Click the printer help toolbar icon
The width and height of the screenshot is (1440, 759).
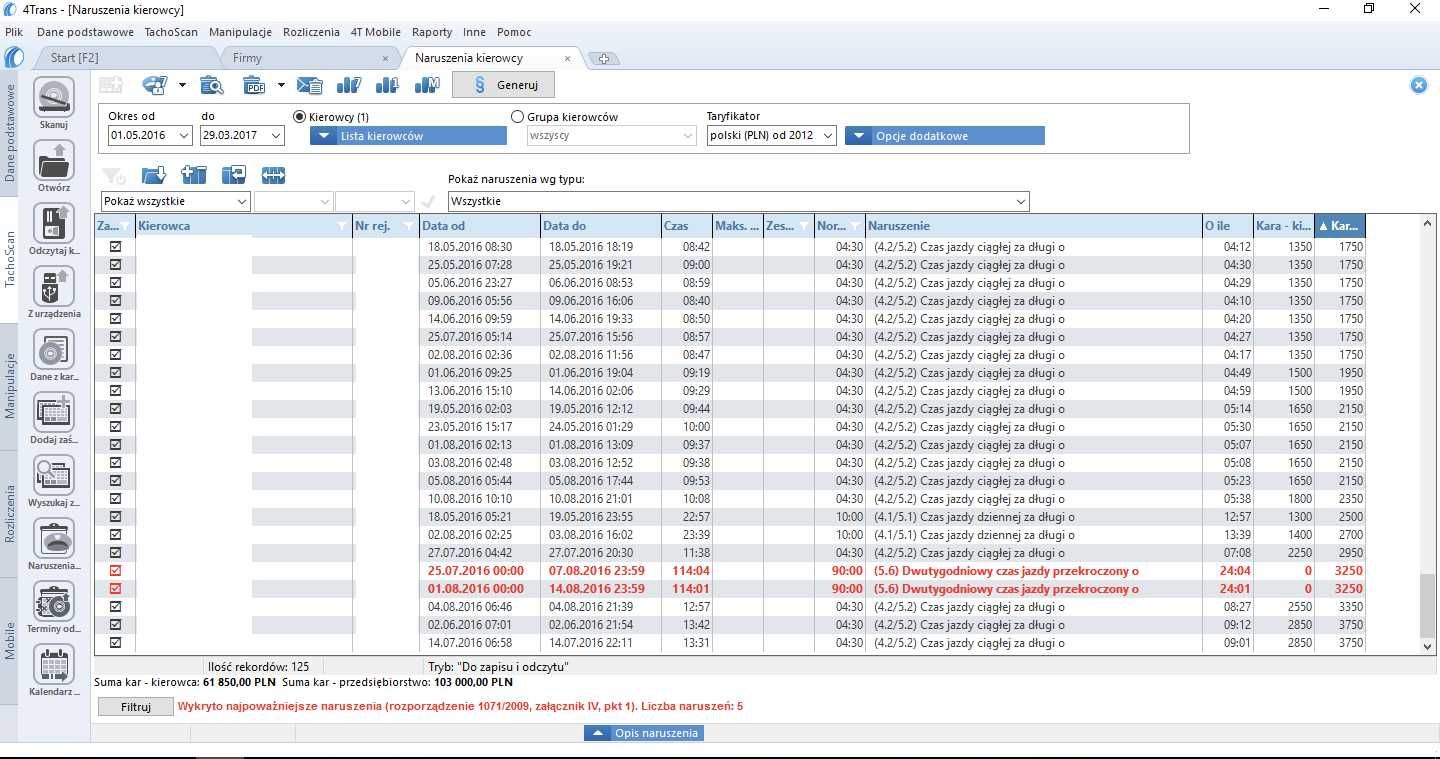[155, 85]
